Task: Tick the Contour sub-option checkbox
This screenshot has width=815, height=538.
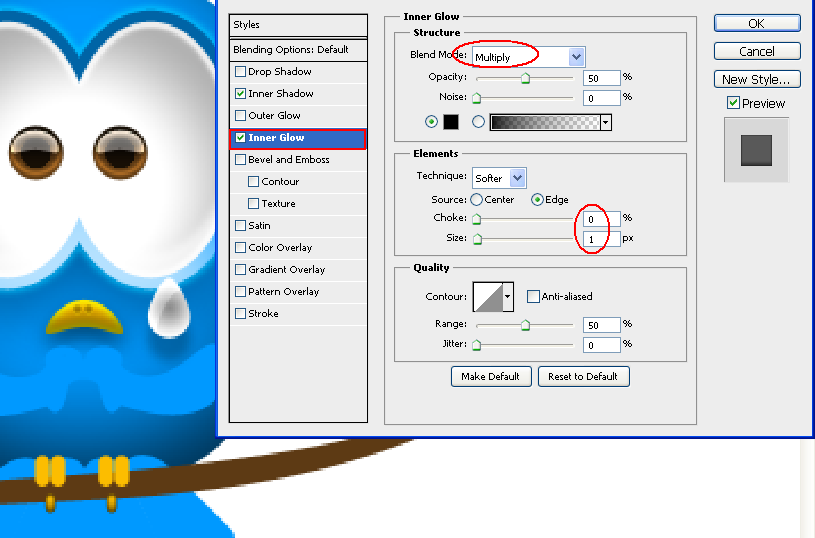Action: point(253,181)
